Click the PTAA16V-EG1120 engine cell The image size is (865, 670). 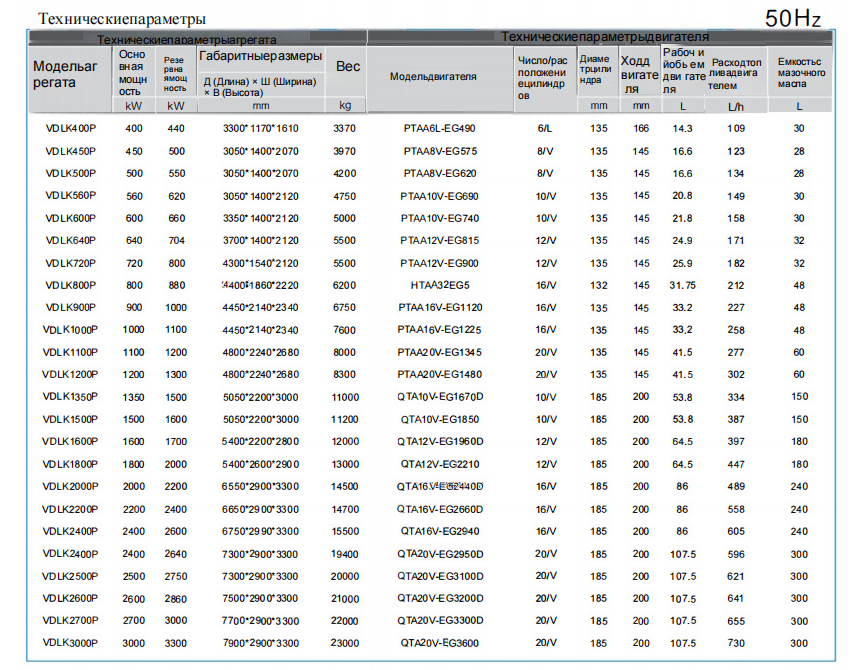click(439, 307)
